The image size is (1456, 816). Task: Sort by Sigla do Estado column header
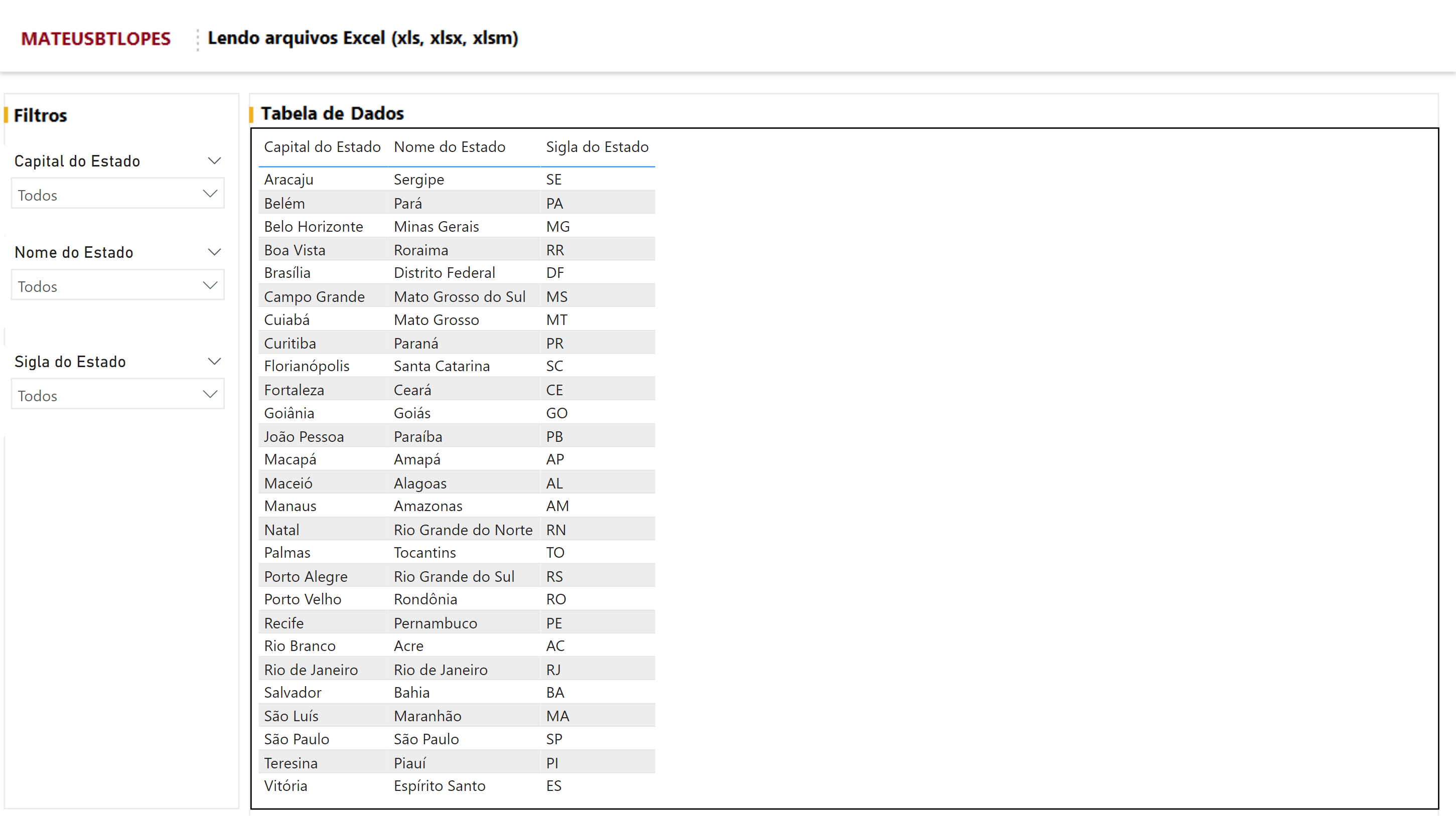click(x=597, y=147)
